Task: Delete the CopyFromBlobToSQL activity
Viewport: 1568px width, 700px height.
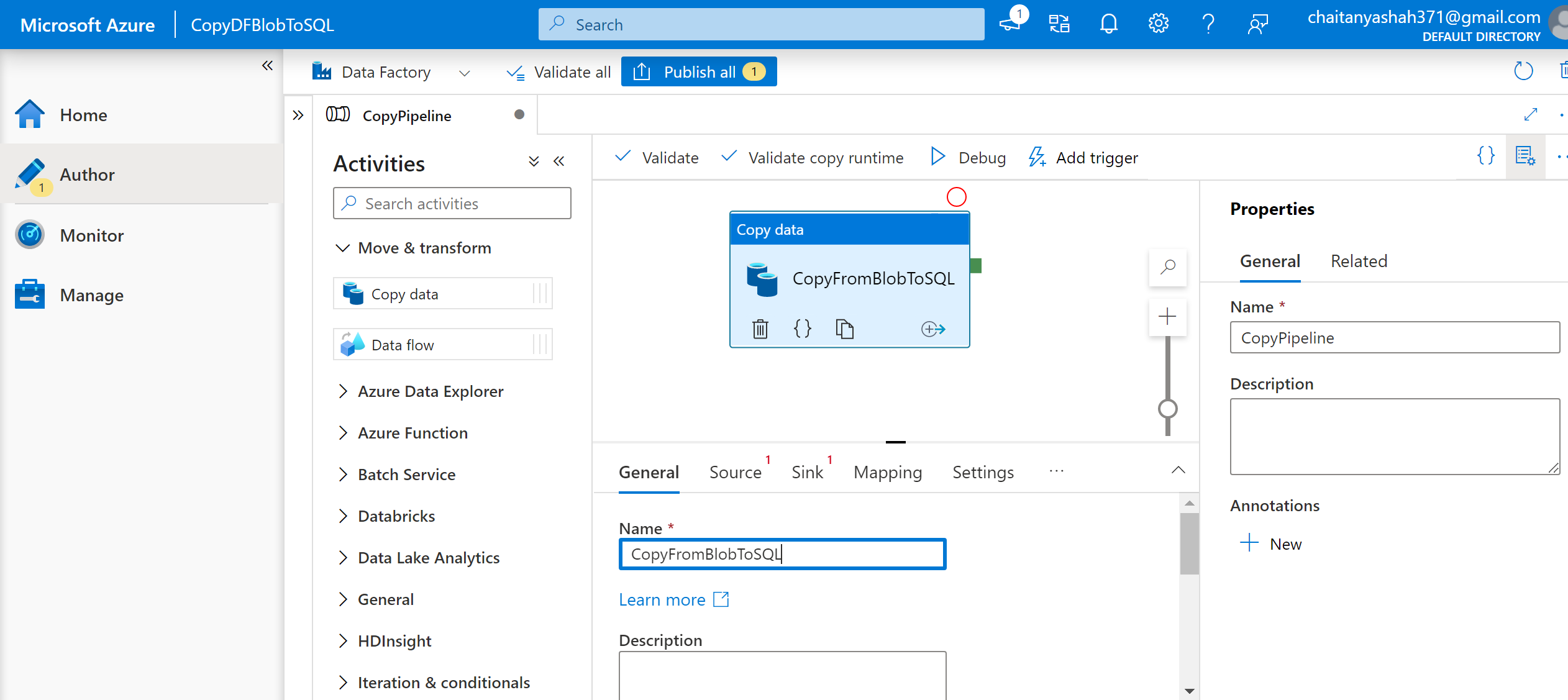Action: coord(760,329)
